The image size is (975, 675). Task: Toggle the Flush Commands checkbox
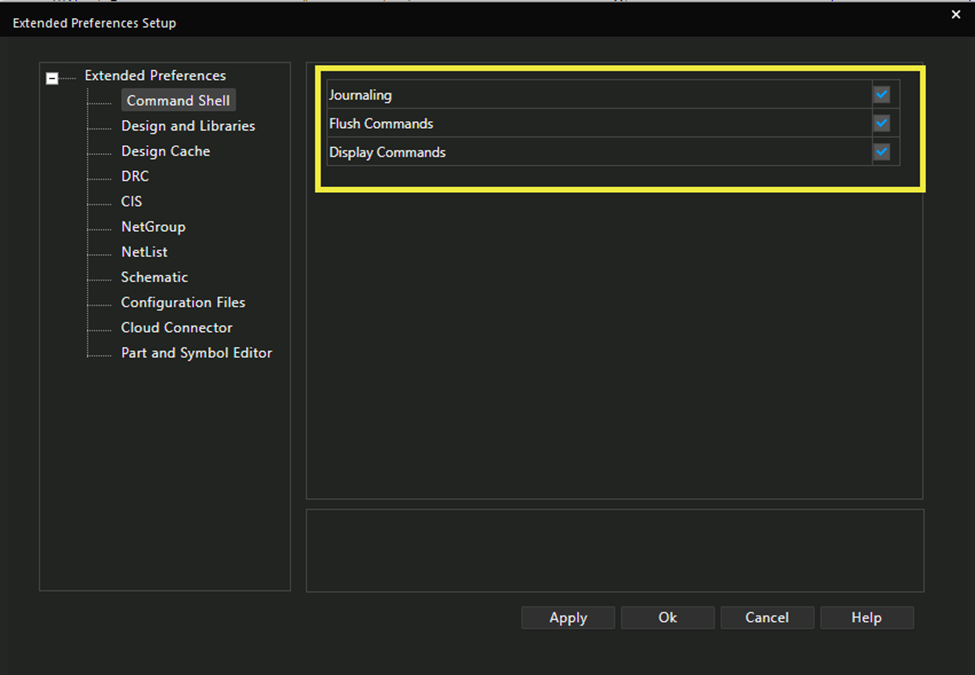881,123
